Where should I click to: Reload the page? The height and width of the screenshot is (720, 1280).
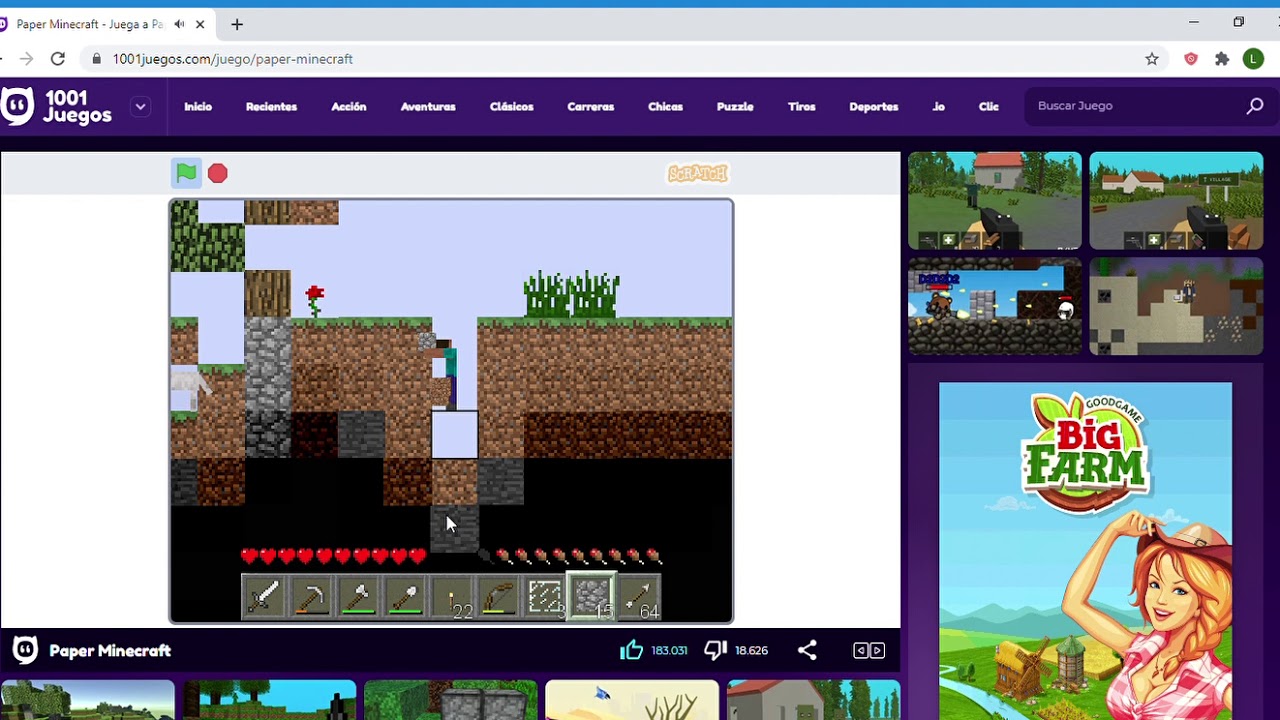point(58,59)
